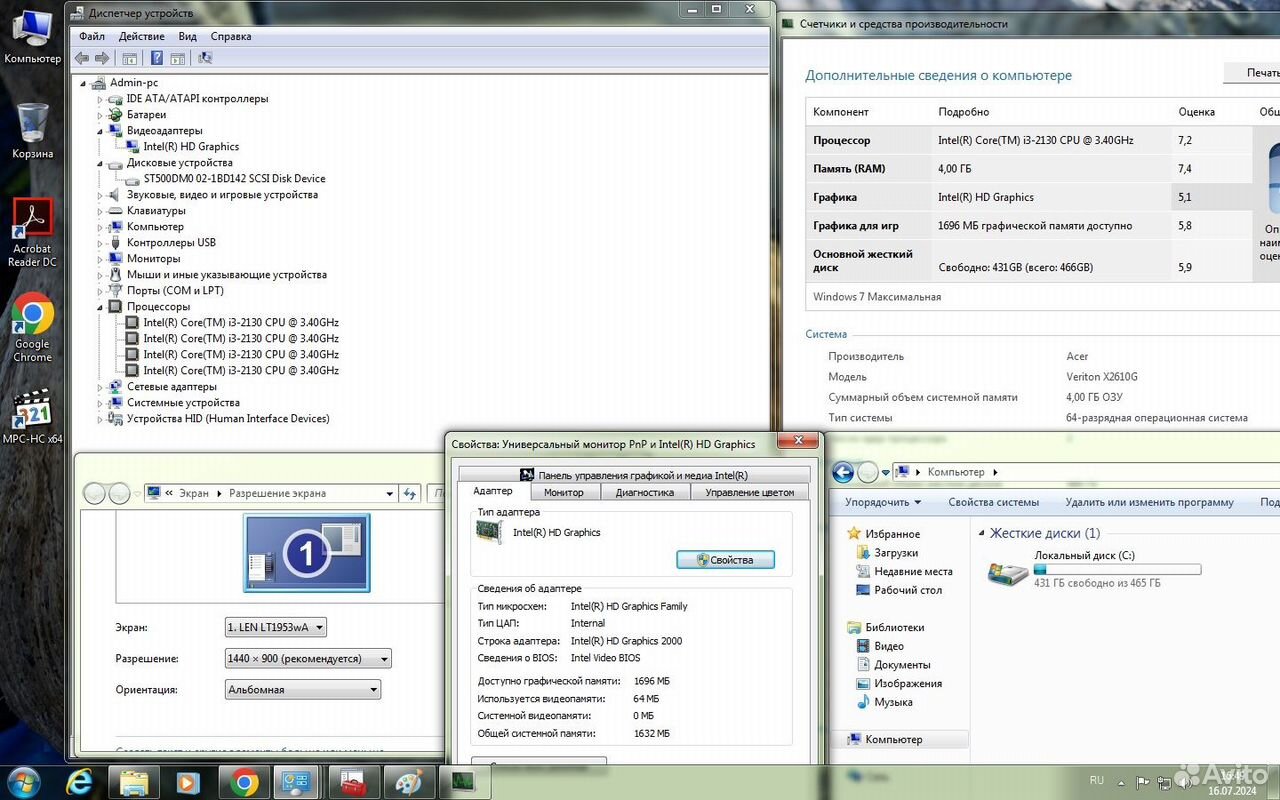Click the Scan for hardware changes toolbar icon
The image size is (1280, 800).
[x=205, y=58]
